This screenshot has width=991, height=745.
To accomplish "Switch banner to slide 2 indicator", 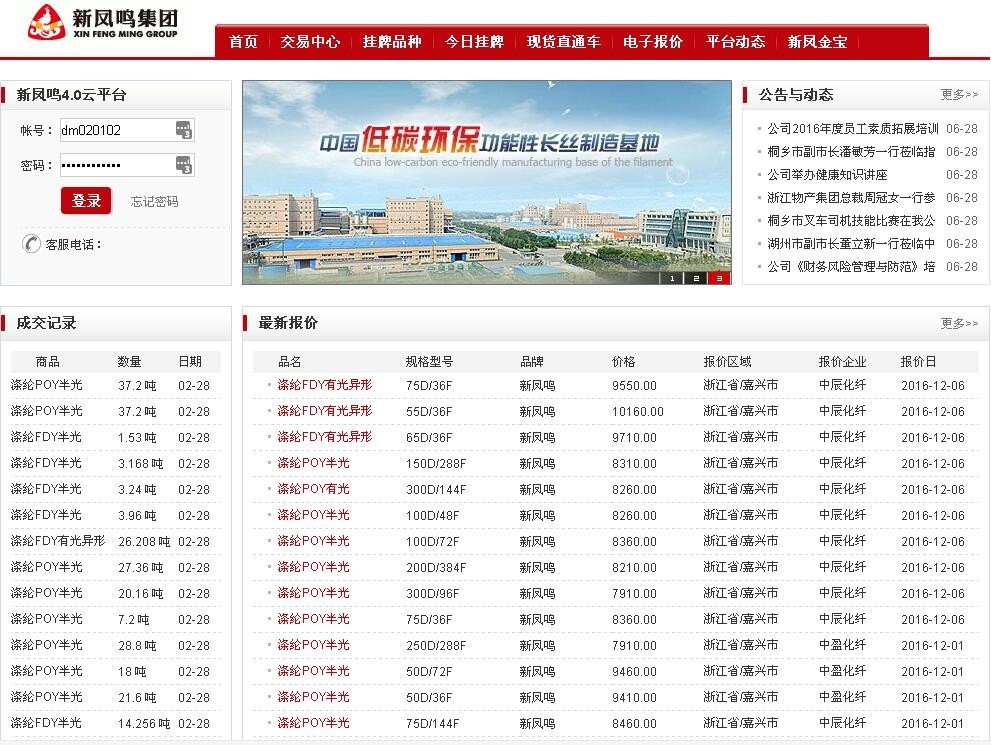I will (696, 278).
